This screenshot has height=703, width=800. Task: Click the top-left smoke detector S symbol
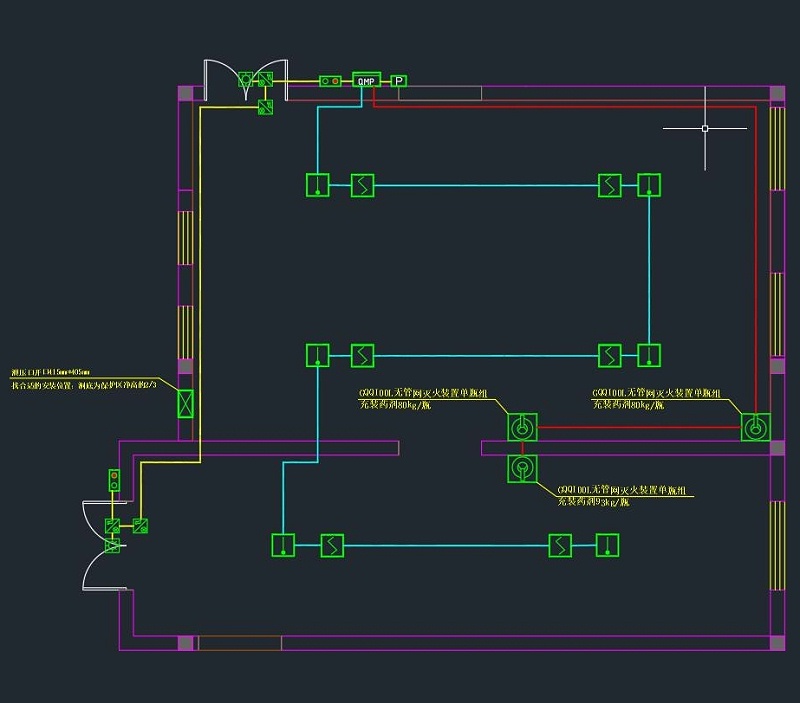coord(362,185)
